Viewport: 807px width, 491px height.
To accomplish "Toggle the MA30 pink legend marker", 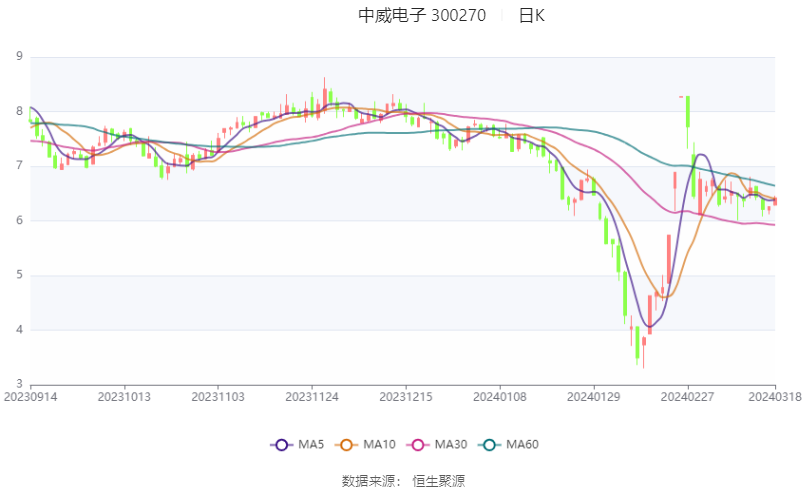I will 418,445.
